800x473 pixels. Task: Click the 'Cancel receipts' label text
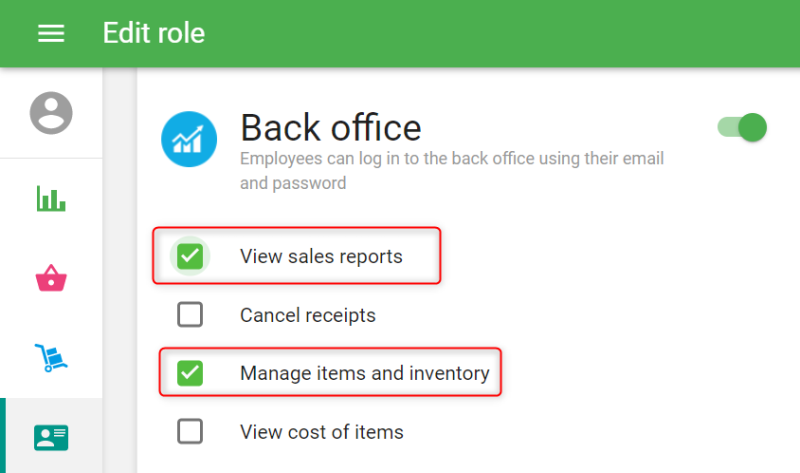tap(308, 316)
